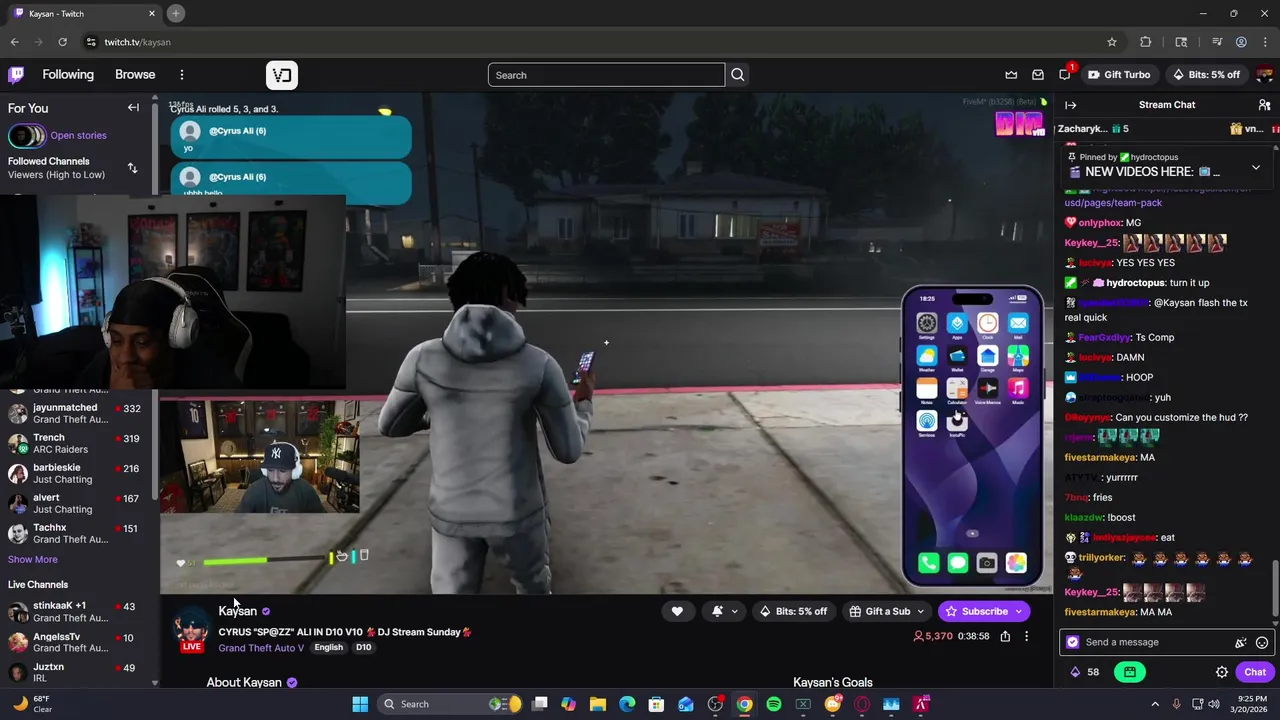1280x720 pixels.
Task: Collapse the For You side panel
Action: (x=133, y=108)
